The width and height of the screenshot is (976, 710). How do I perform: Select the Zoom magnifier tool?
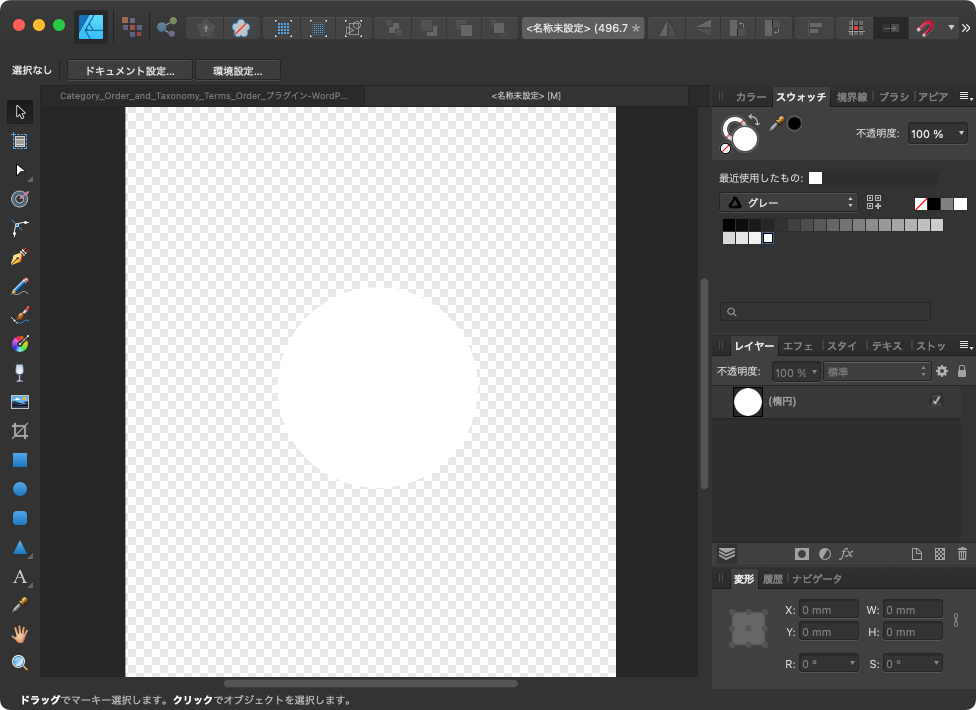pos(19,662)
